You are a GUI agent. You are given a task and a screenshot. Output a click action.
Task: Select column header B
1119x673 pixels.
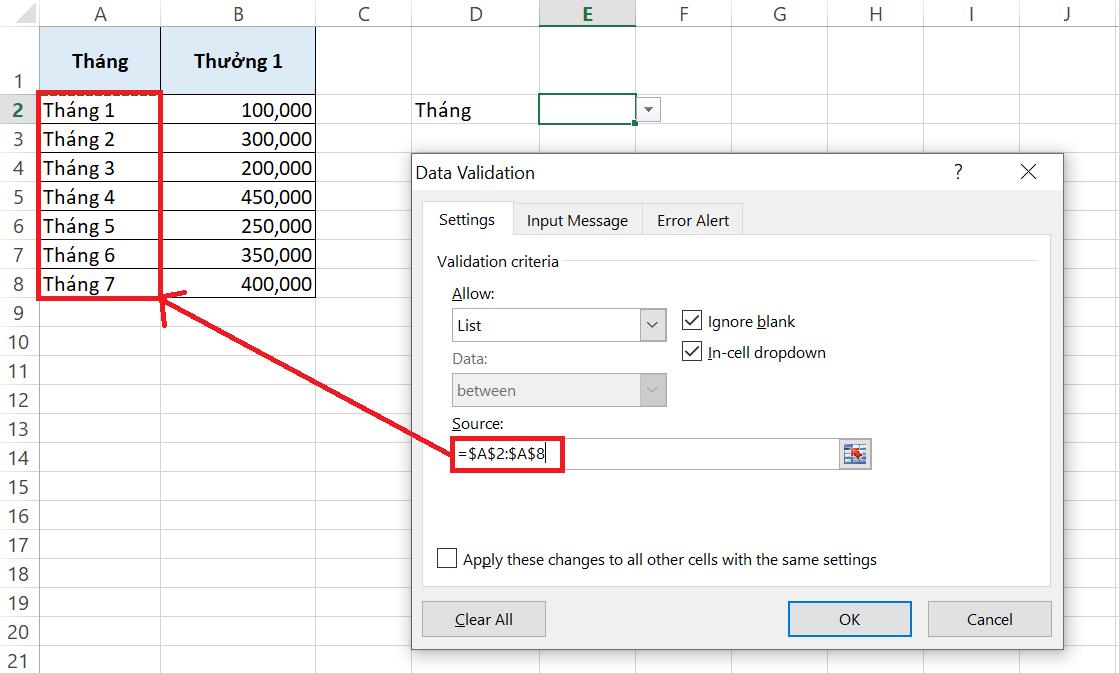point(237,13)
